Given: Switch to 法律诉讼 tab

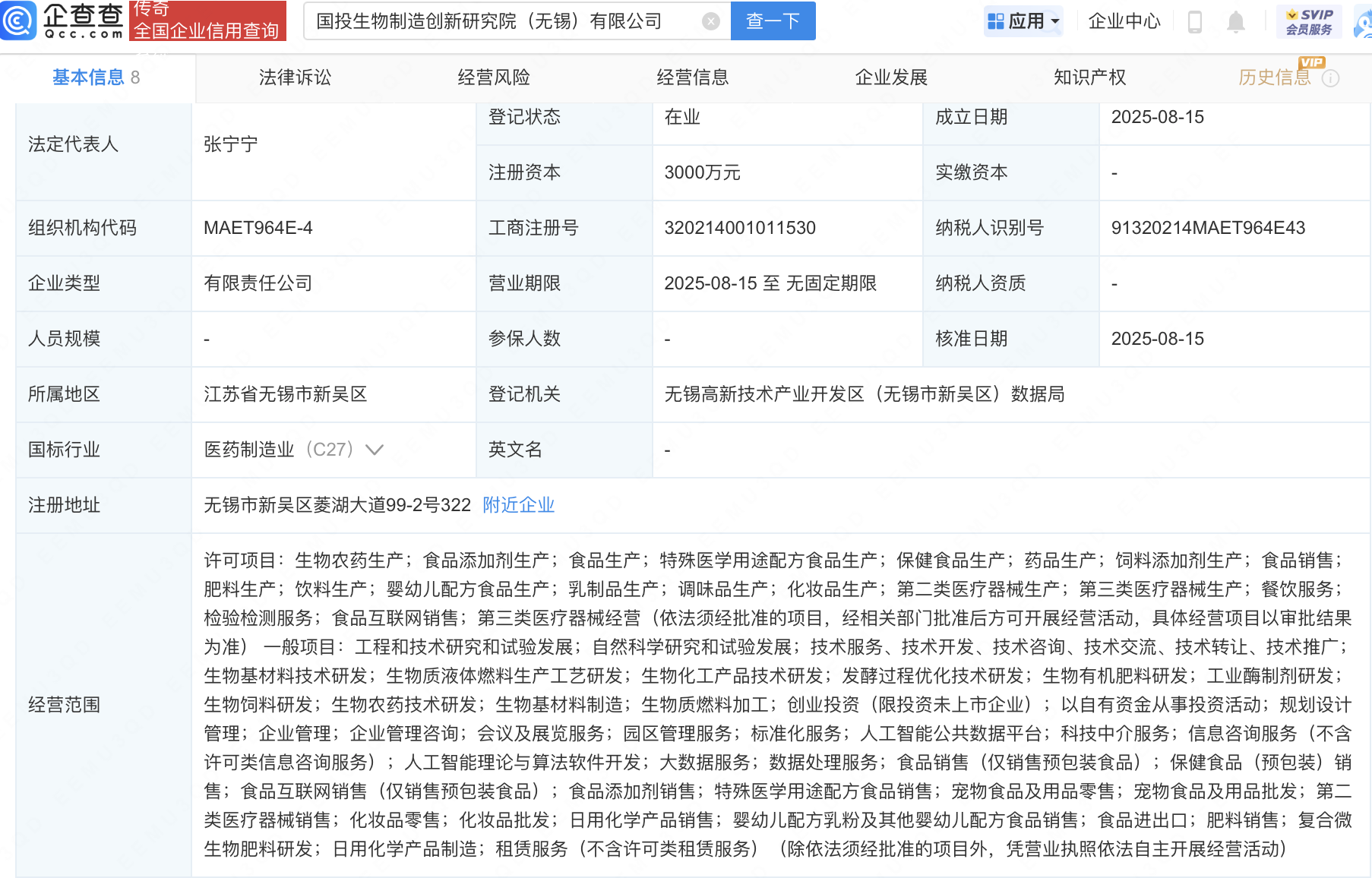Looking at the screenshot, I should (295, 77).
